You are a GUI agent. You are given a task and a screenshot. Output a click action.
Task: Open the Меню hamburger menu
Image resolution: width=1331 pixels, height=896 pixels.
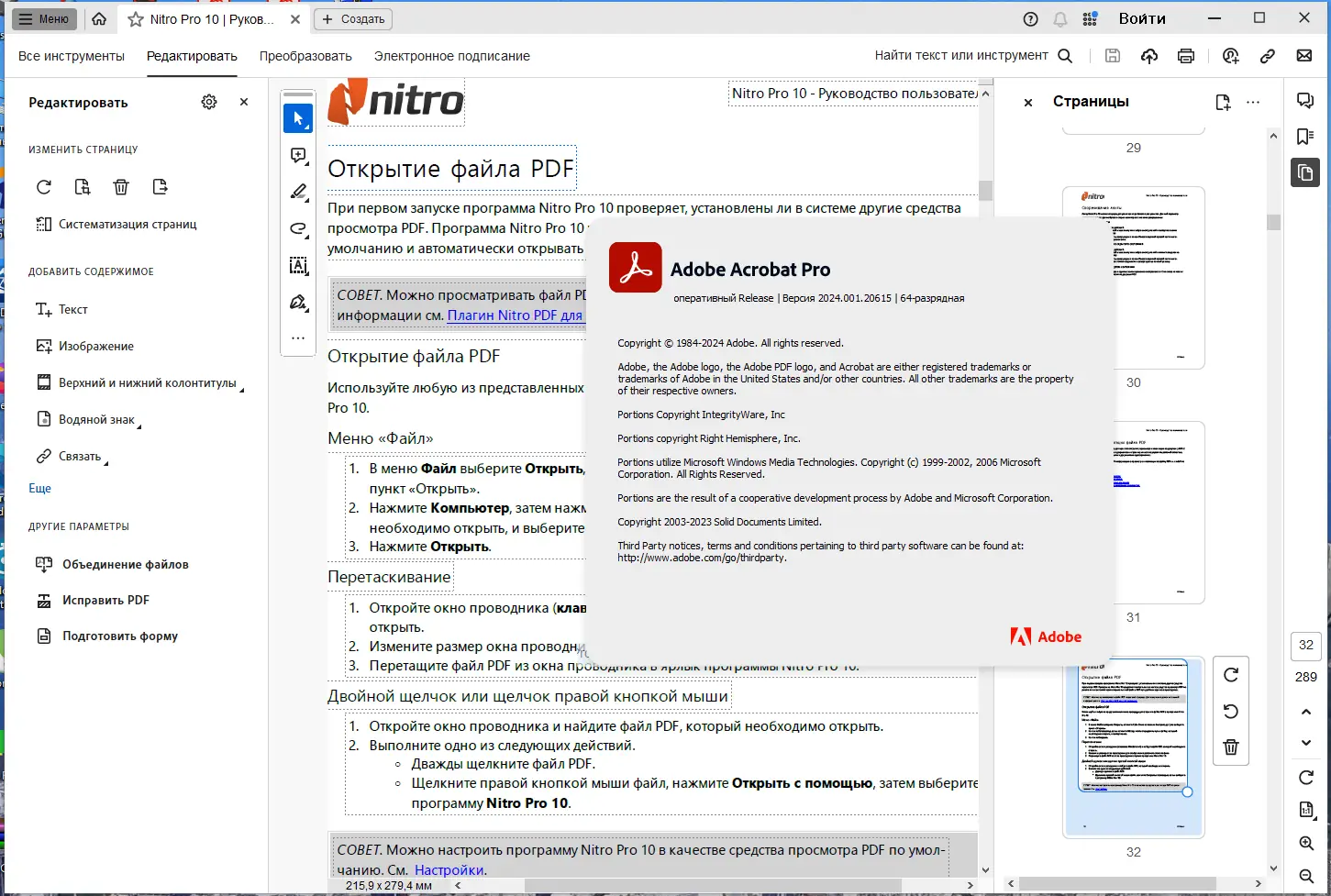[44, 18]
